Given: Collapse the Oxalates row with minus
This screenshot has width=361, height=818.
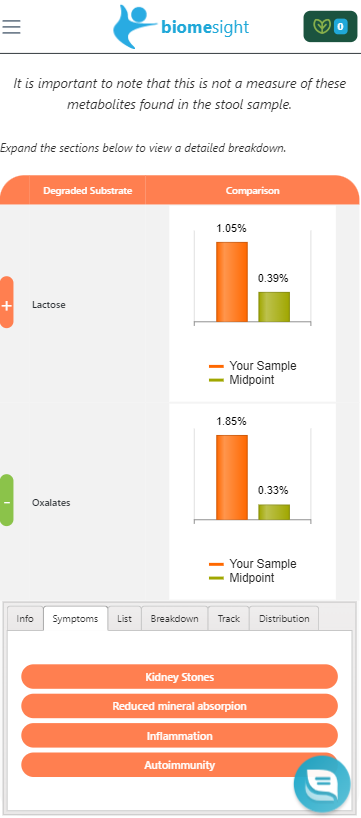Looking at the screenshot, I should point(6,502).
